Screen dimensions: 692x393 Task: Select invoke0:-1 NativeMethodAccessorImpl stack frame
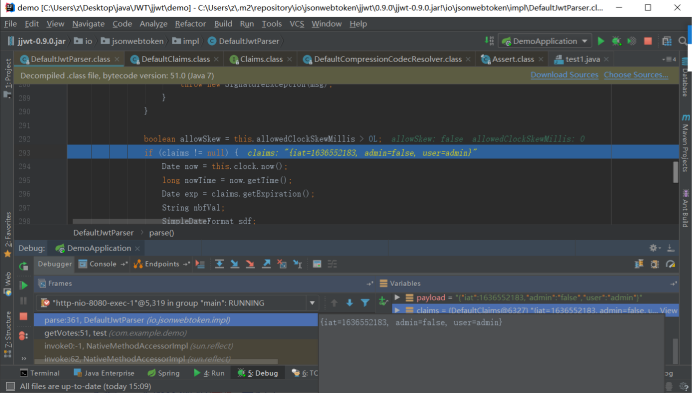pos(176,346)
